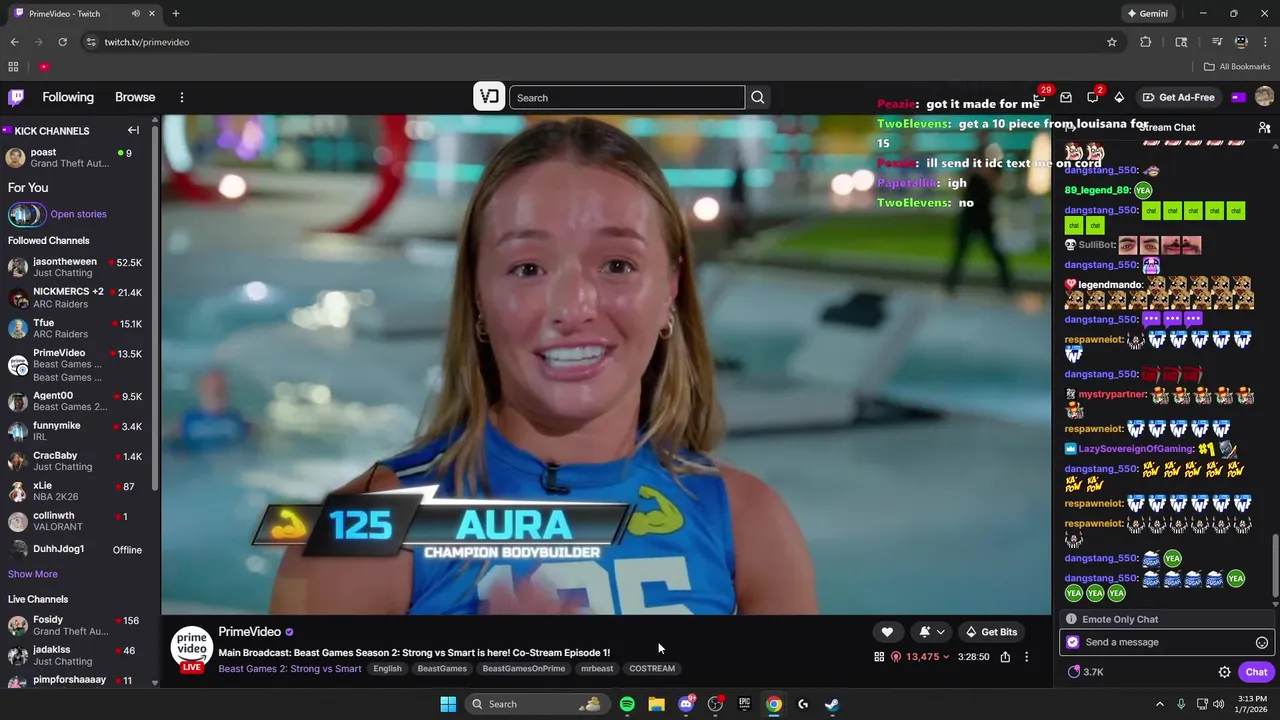
Task: Select the mrbeast tag
Action: 597,669
